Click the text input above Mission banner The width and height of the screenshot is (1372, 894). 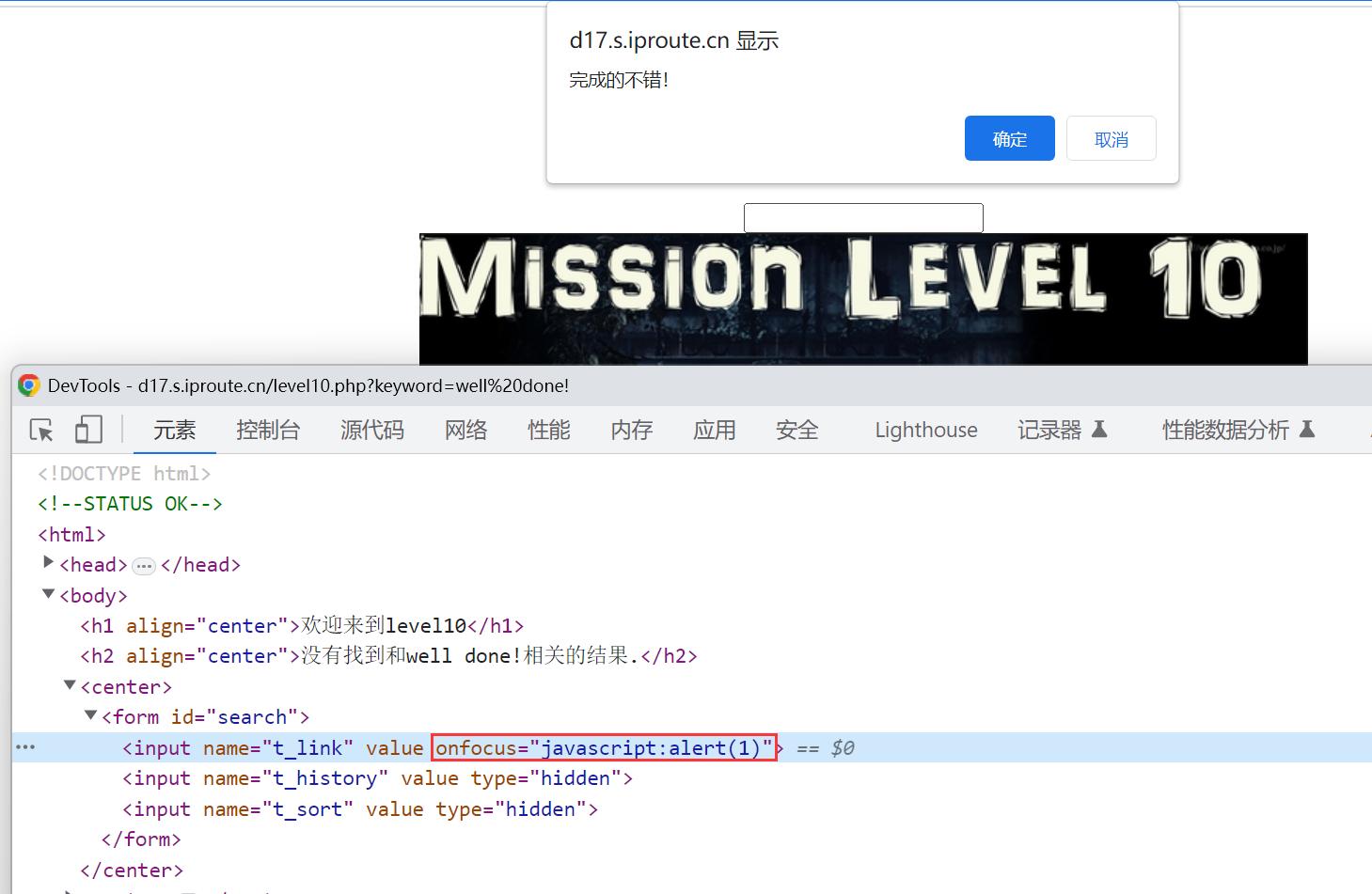863,217
